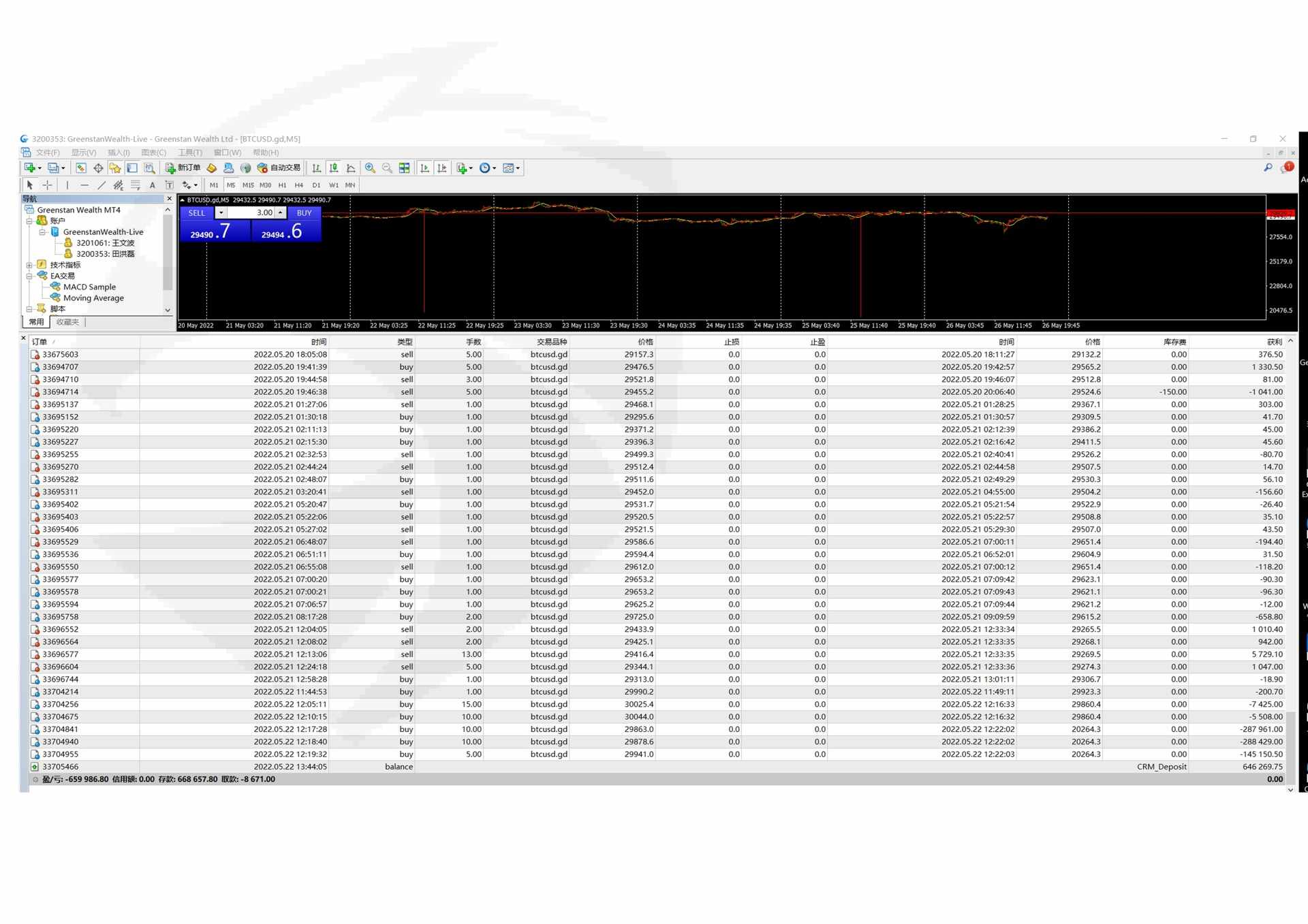Toggle chart shift icon
The image size is (1308, 924).
[x=442, y=168]
